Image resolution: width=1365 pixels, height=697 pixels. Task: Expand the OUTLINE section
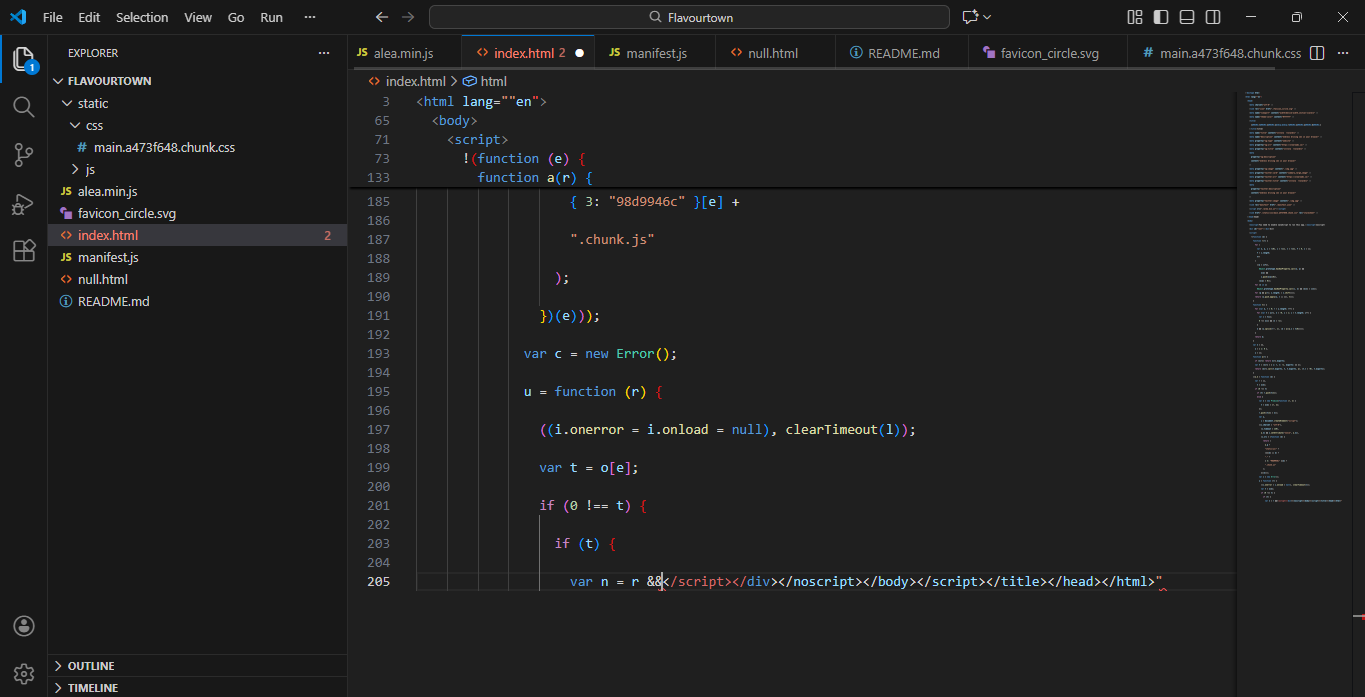tap(90, 666)
